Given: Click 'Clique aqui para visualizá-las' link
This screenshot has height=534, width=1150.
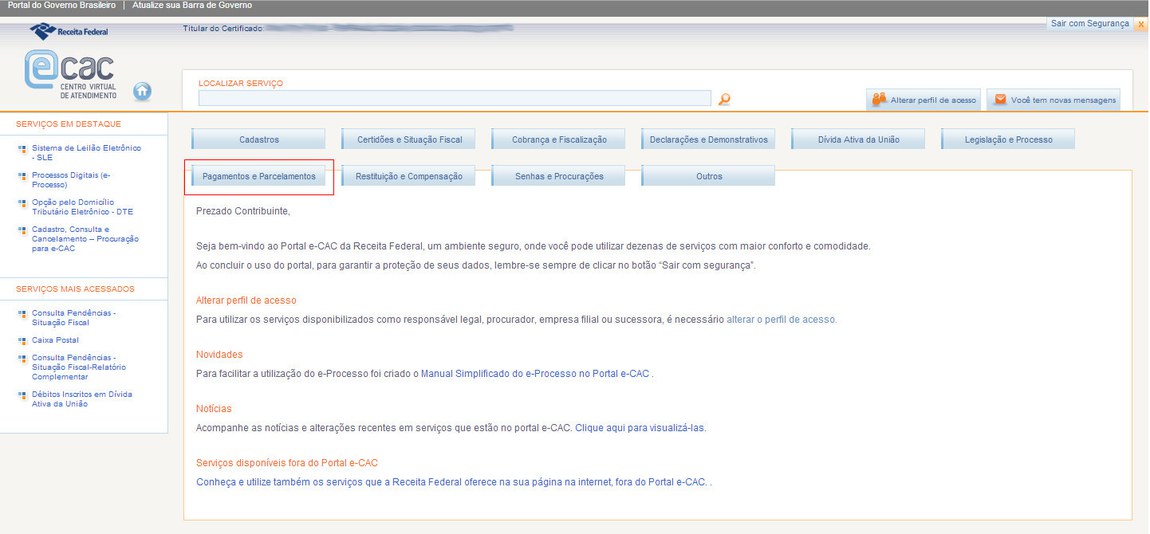Looking at the screenshot, I should [640, 427].
